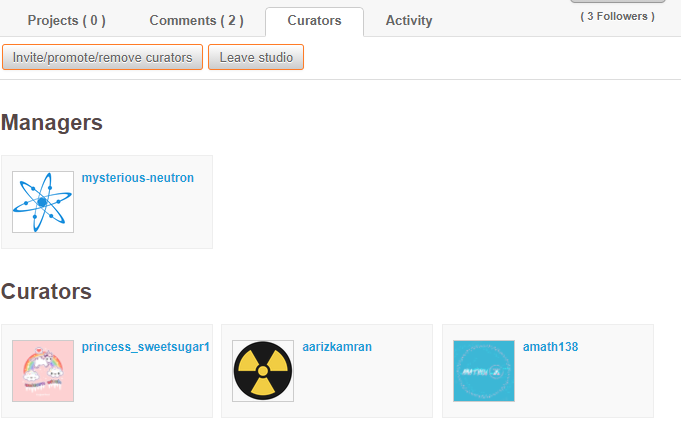The image size is (681, 422).
Task: Open amath138's blue profile picture
Action: pyautogui.click(x=484, y=371)
